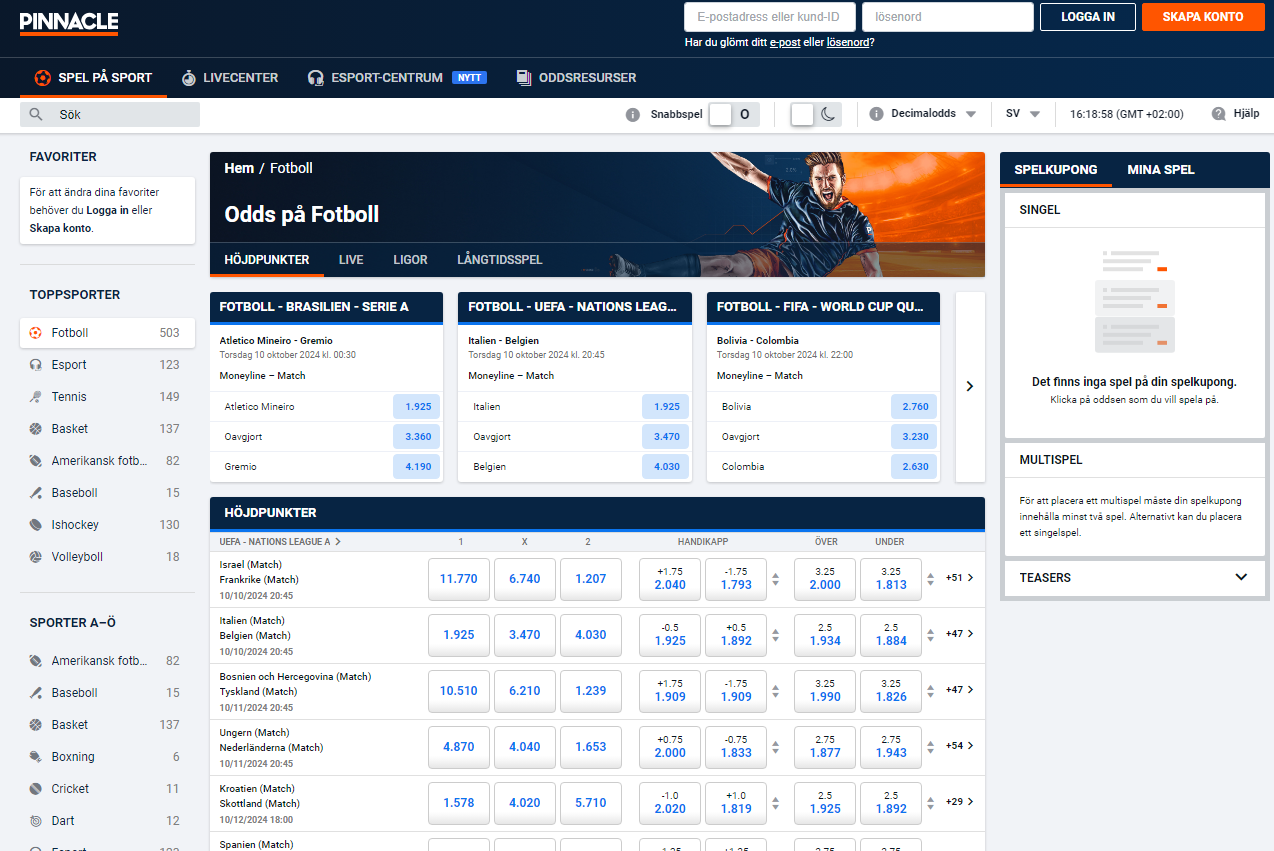This screenshot has width=1274, height=851.
Task: Click the Decimalodds info icon
Action: point(875,114)
